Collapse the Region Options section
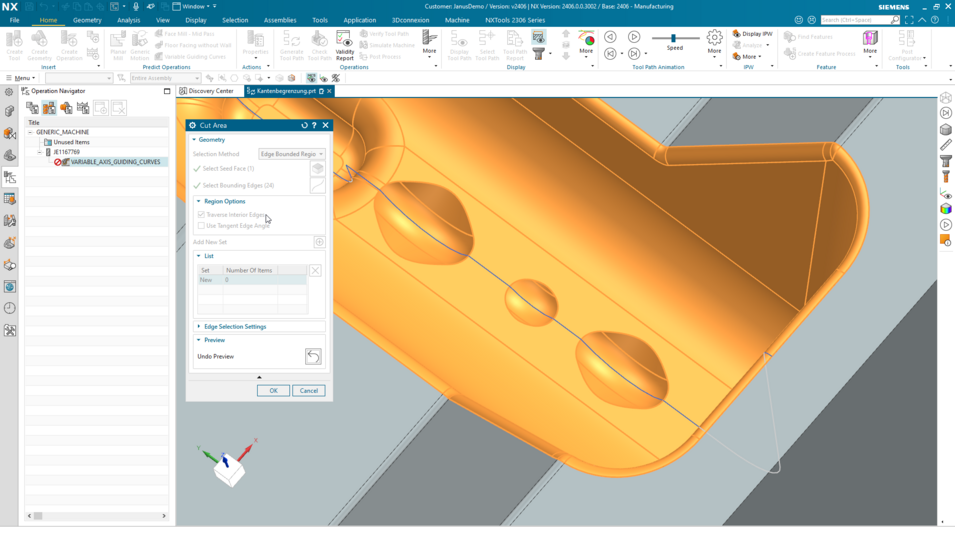The image size is (955, 537). pos(199,202)
